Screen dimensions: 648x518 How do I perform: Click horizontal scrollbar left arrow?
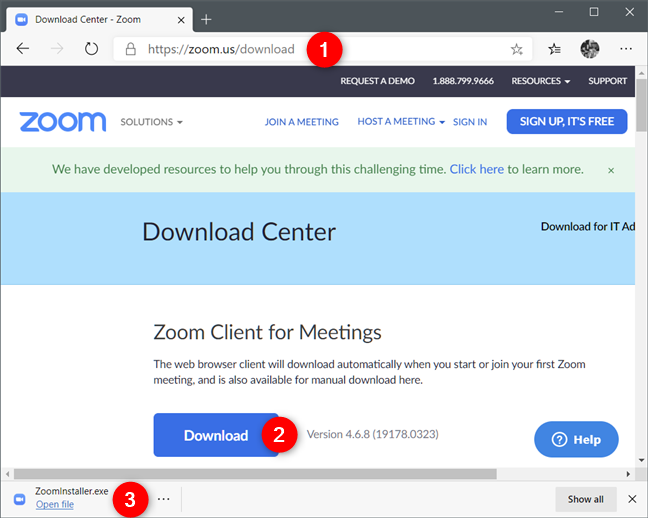(7, 474)
